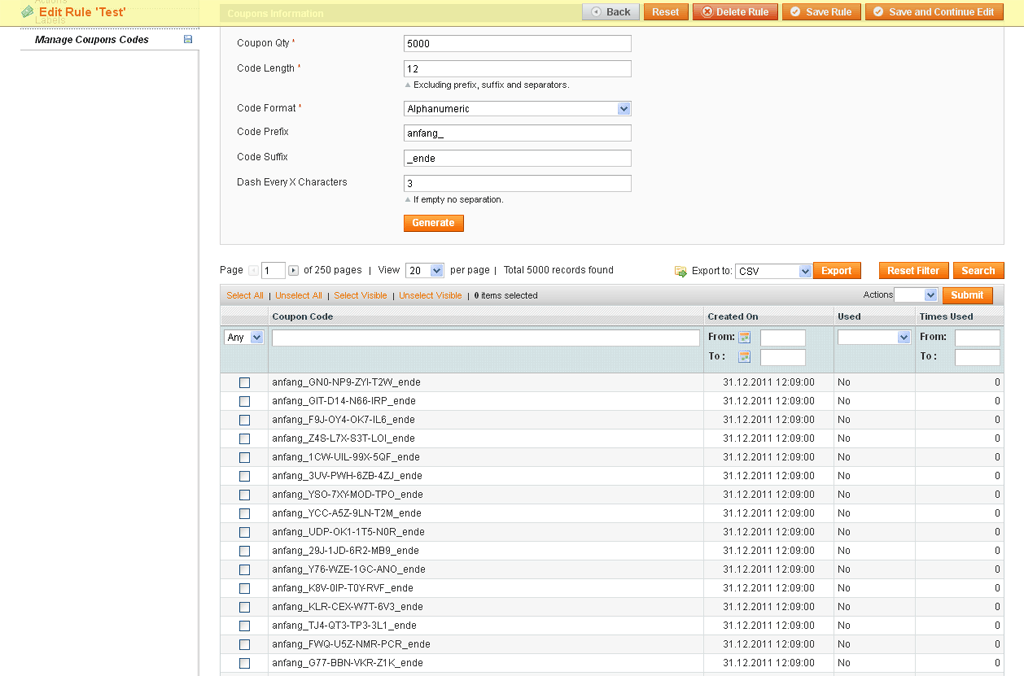
Task: Open the Any selection filter dropdown
Action: coord(244,338)
